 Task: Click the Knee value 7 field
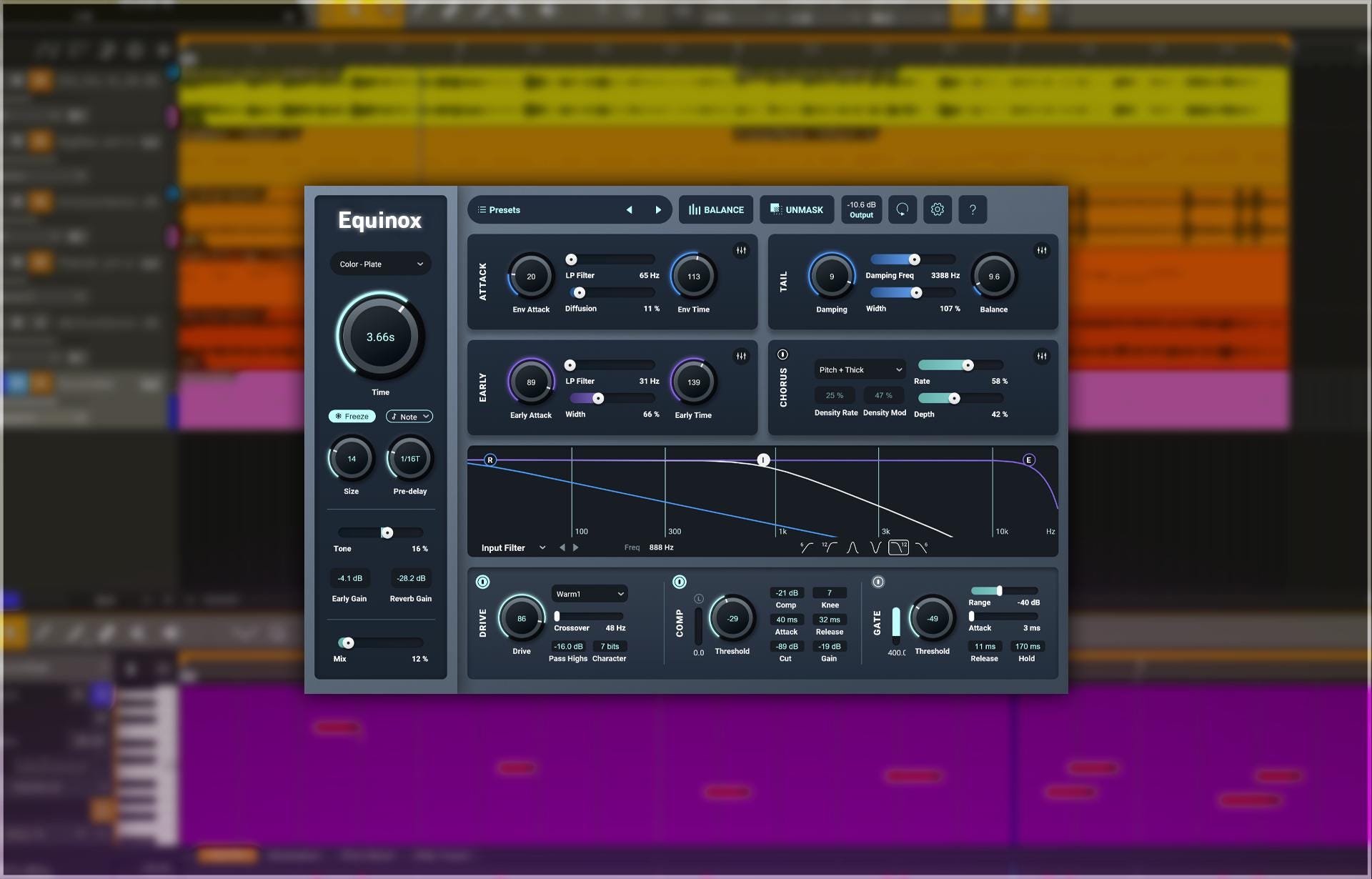(x=830, y=592)
